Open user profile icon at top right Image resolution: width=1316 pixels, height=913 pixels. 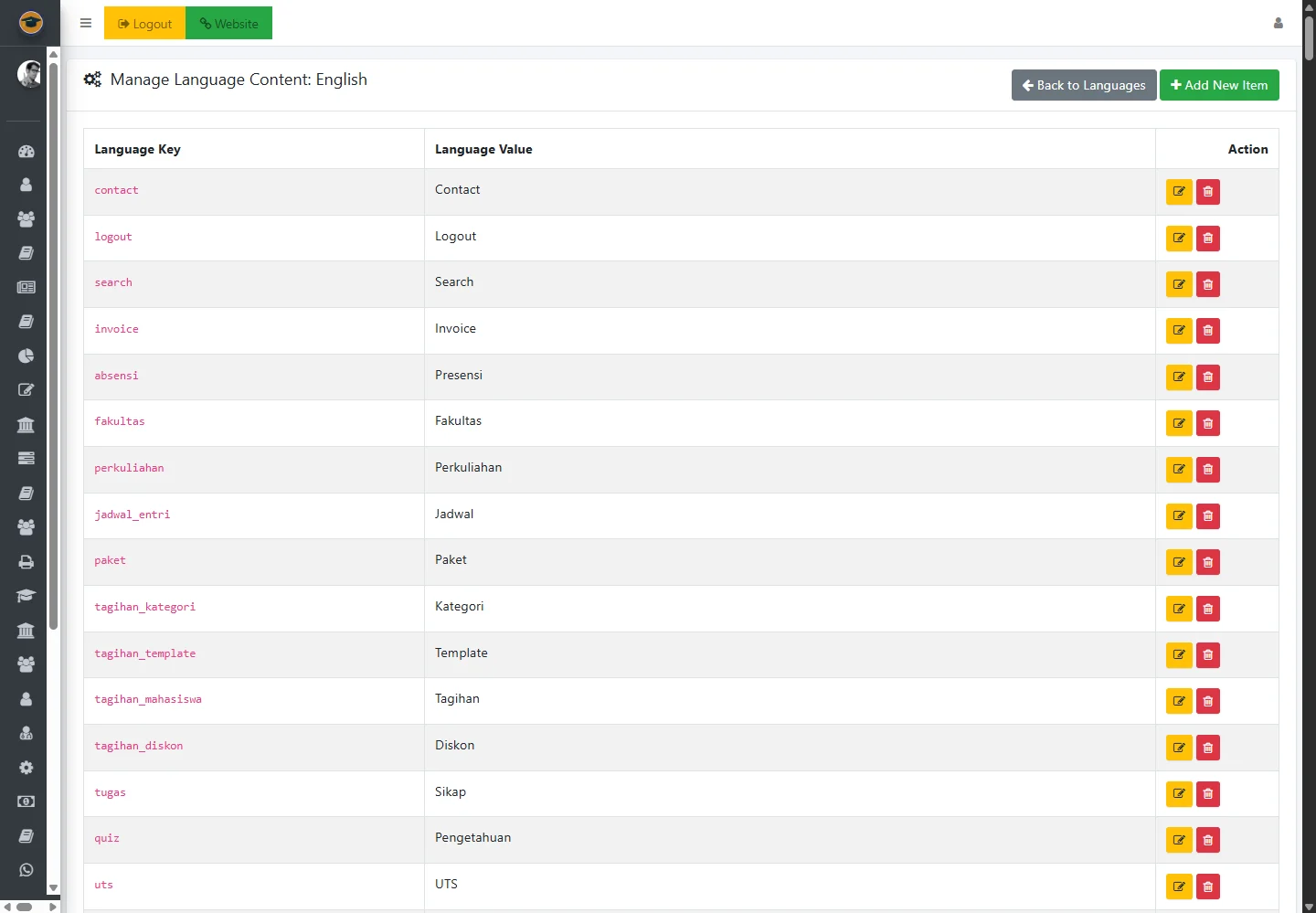click(x=1278, y=23)
